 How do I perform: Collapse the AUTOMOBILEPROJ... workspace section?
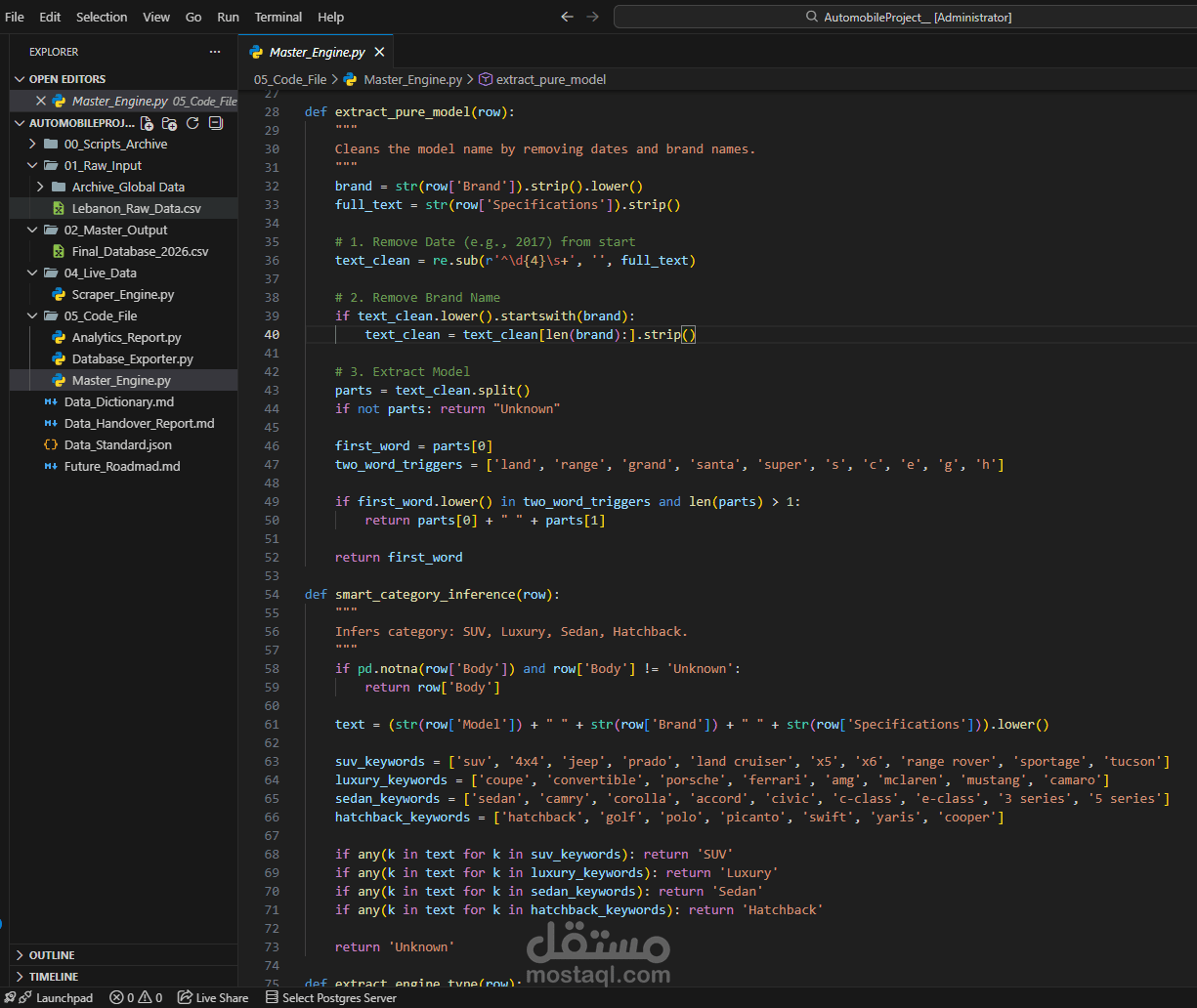click(20, 123)
